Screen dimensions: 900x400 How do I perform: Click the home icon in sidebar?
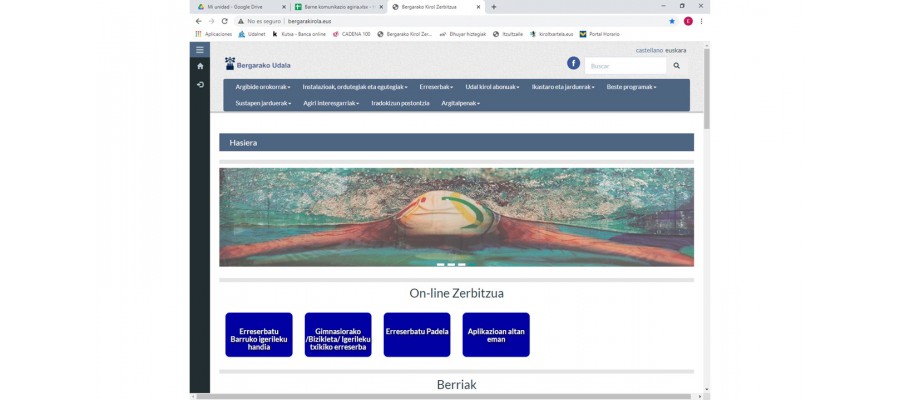point(200,66)
